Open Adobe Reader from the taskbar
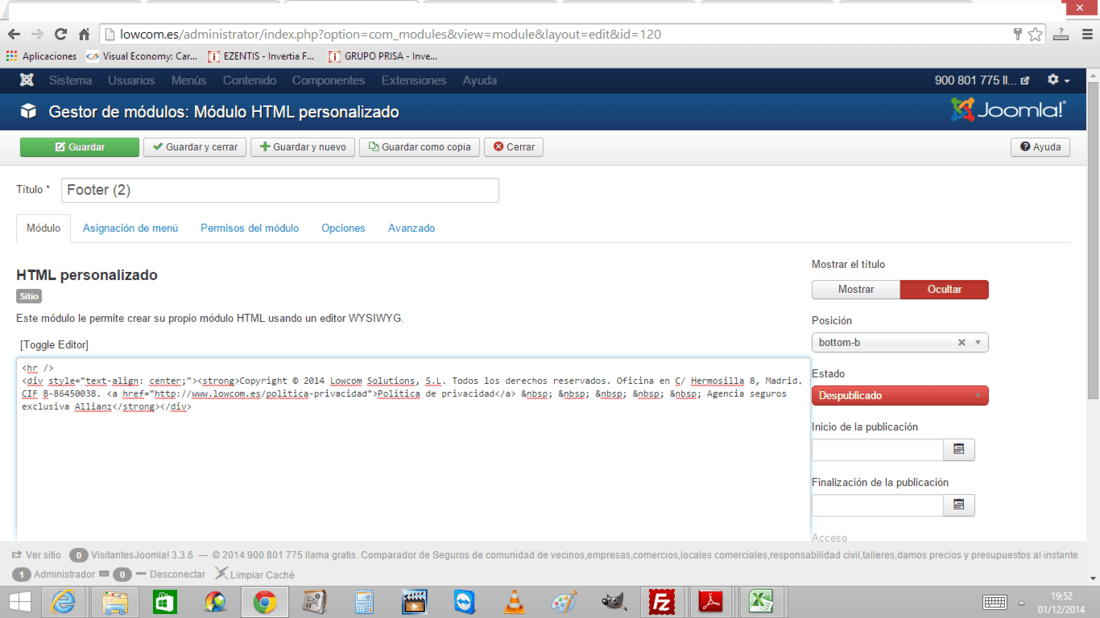Viewport: 1100px width, 618px height. tap(711, 602)
